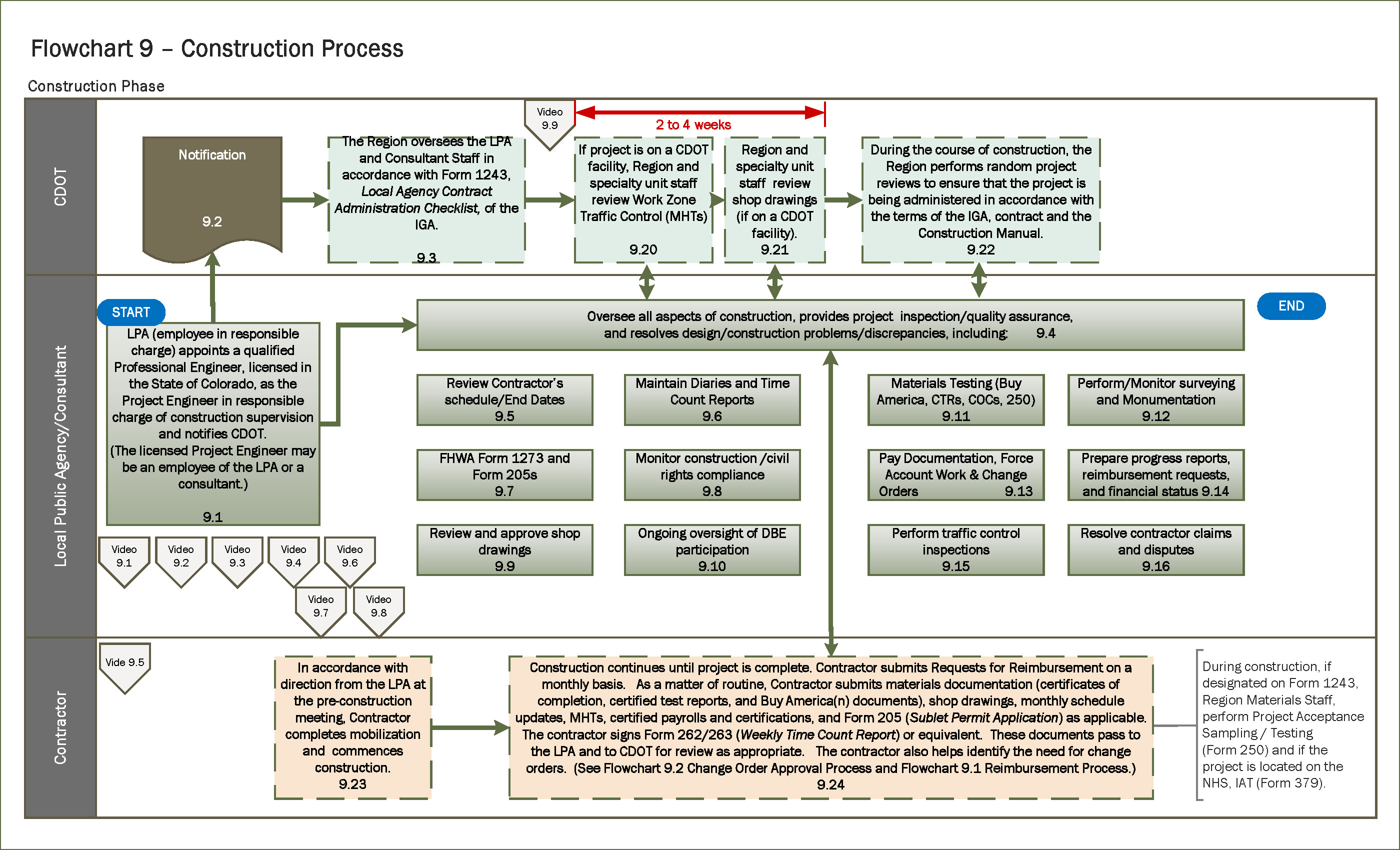This screenshot has height=850, width=1400.
Task: Open Video 9.6 schedule review video
Action: pyautogui.click(x=359, y=554)
